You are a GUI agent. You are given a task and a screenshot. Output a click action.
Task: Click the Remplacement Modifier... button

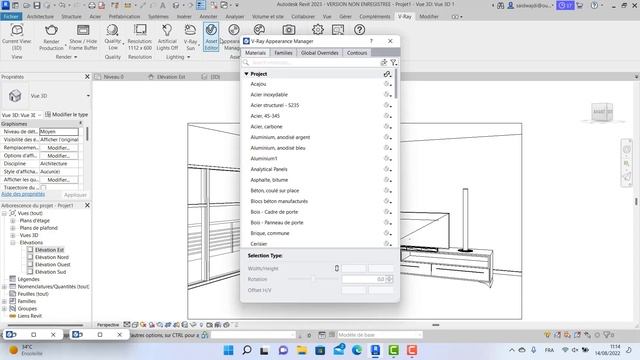[59, 148]
